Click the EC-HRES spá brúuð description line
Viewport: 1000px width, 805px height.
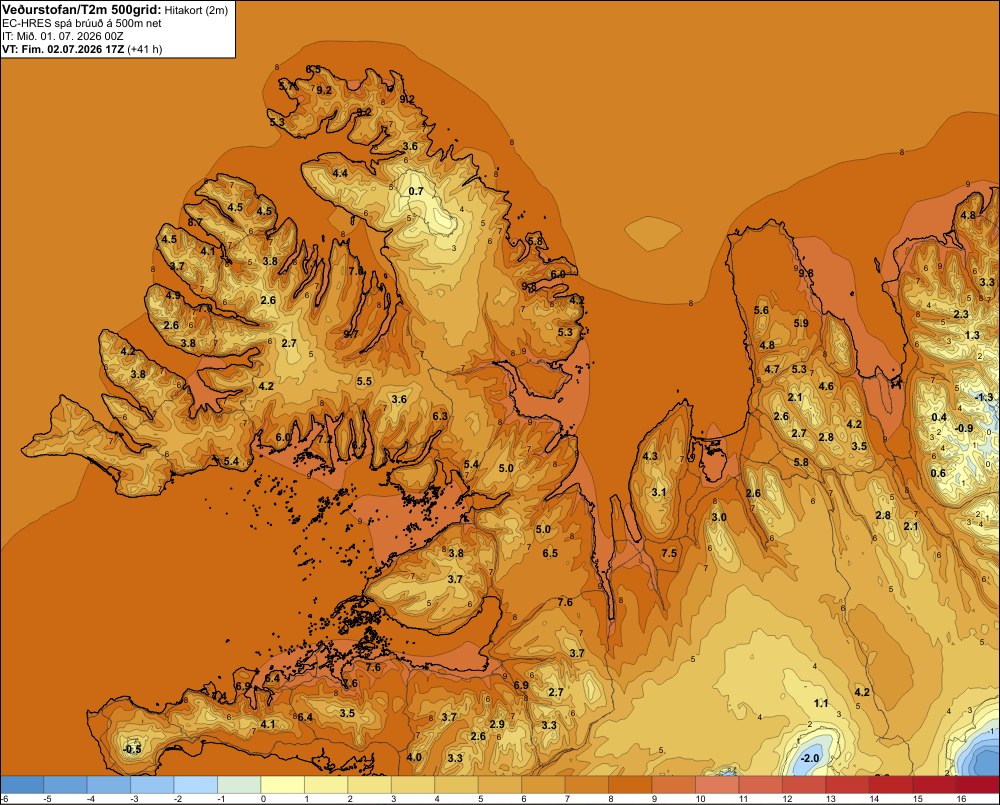pos(82,23)
